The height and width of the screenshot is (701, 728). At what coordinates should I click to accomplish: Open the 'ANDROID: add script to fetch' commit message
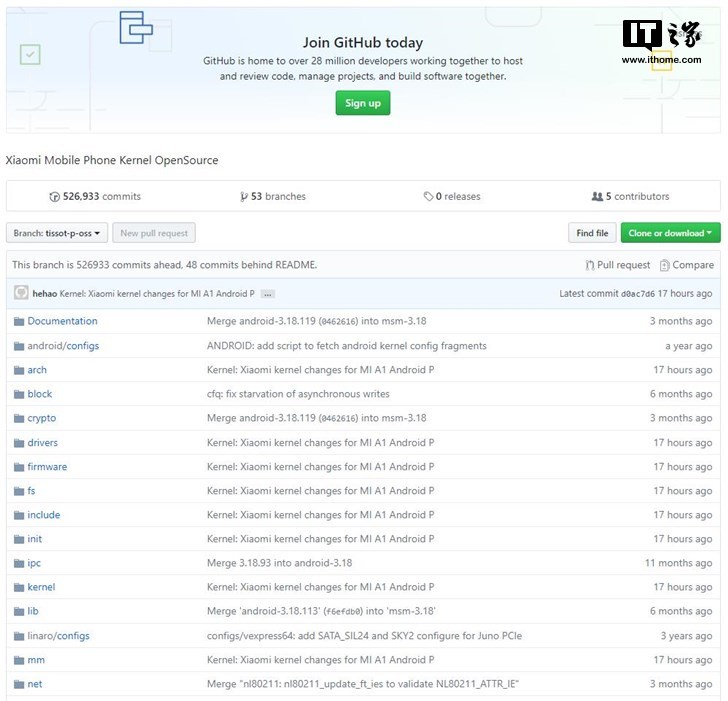(347, 346)
